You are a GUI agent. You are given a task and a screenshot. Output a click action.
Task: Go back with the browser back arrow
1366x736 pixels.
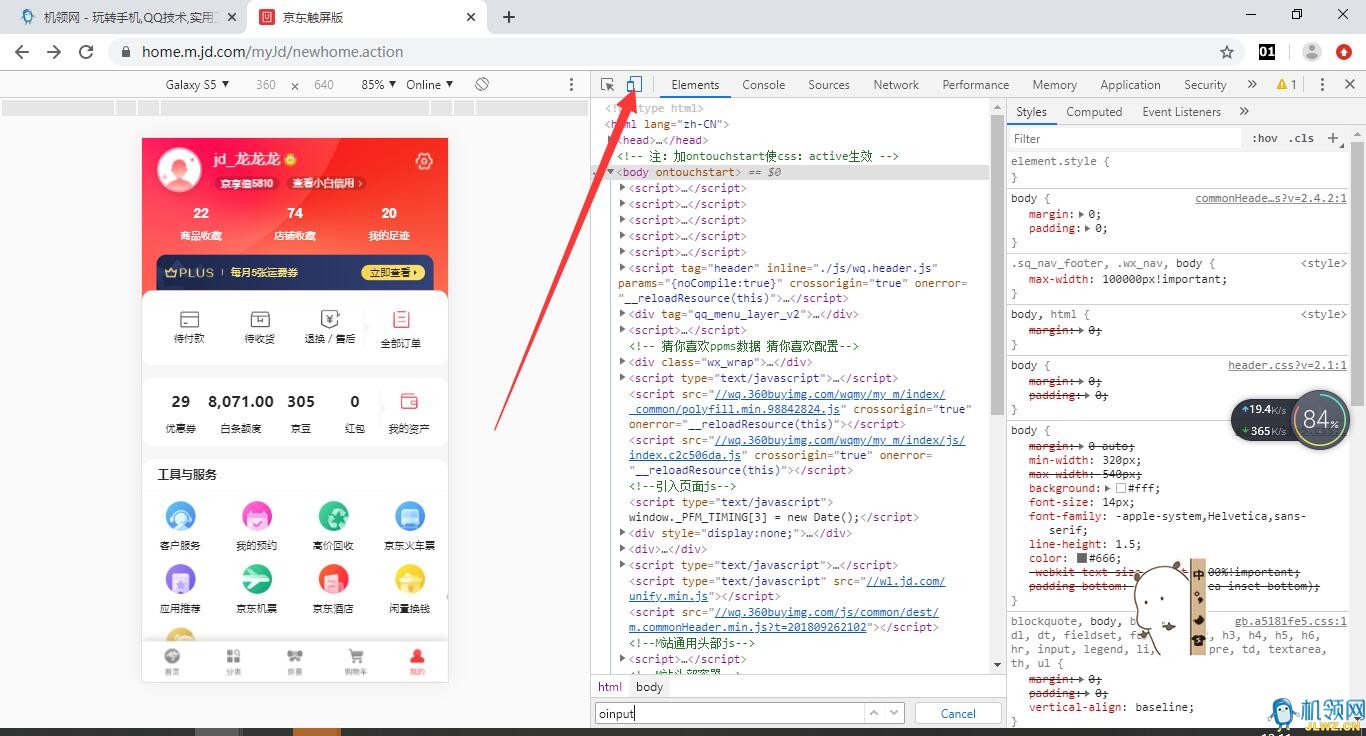pyautogui.click(x=22, y=52)
